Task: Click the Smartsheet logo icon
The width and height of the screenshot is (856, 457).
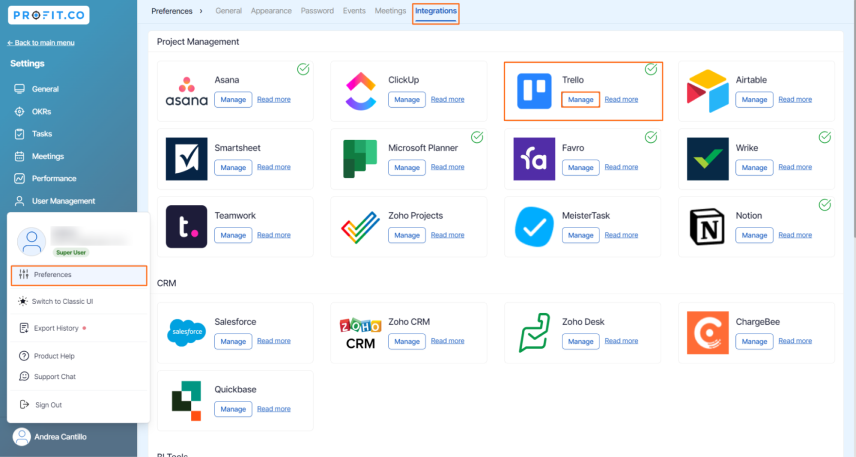Action: [187, 159]
